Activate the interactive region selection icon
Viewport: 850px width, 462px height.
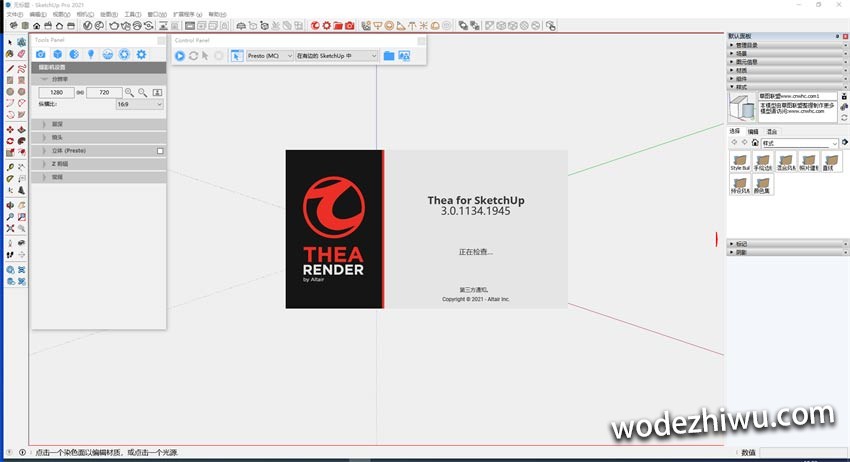[237, 56]
